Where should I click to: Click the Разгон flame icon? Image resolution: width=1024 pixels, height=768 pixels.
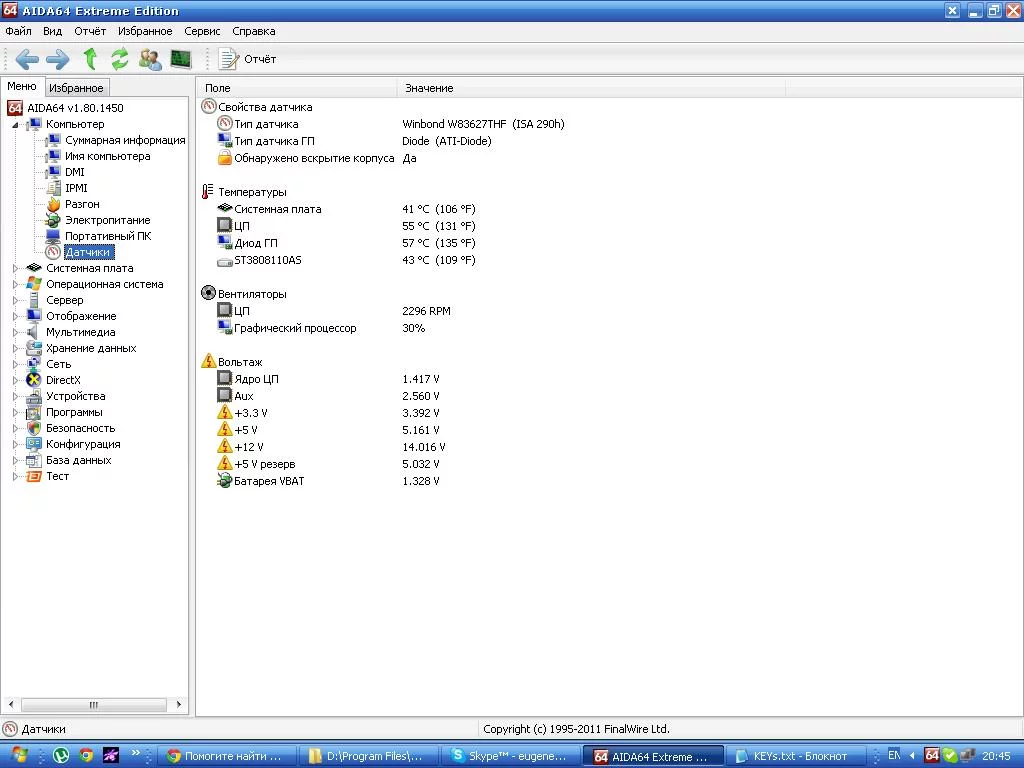[x=53, y=204]
